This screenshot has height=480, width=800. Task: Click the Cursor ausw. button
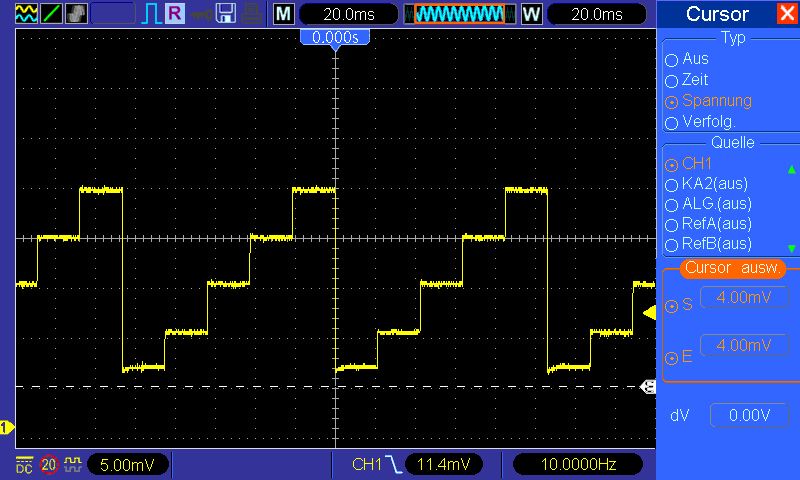[x=733, y=268]
